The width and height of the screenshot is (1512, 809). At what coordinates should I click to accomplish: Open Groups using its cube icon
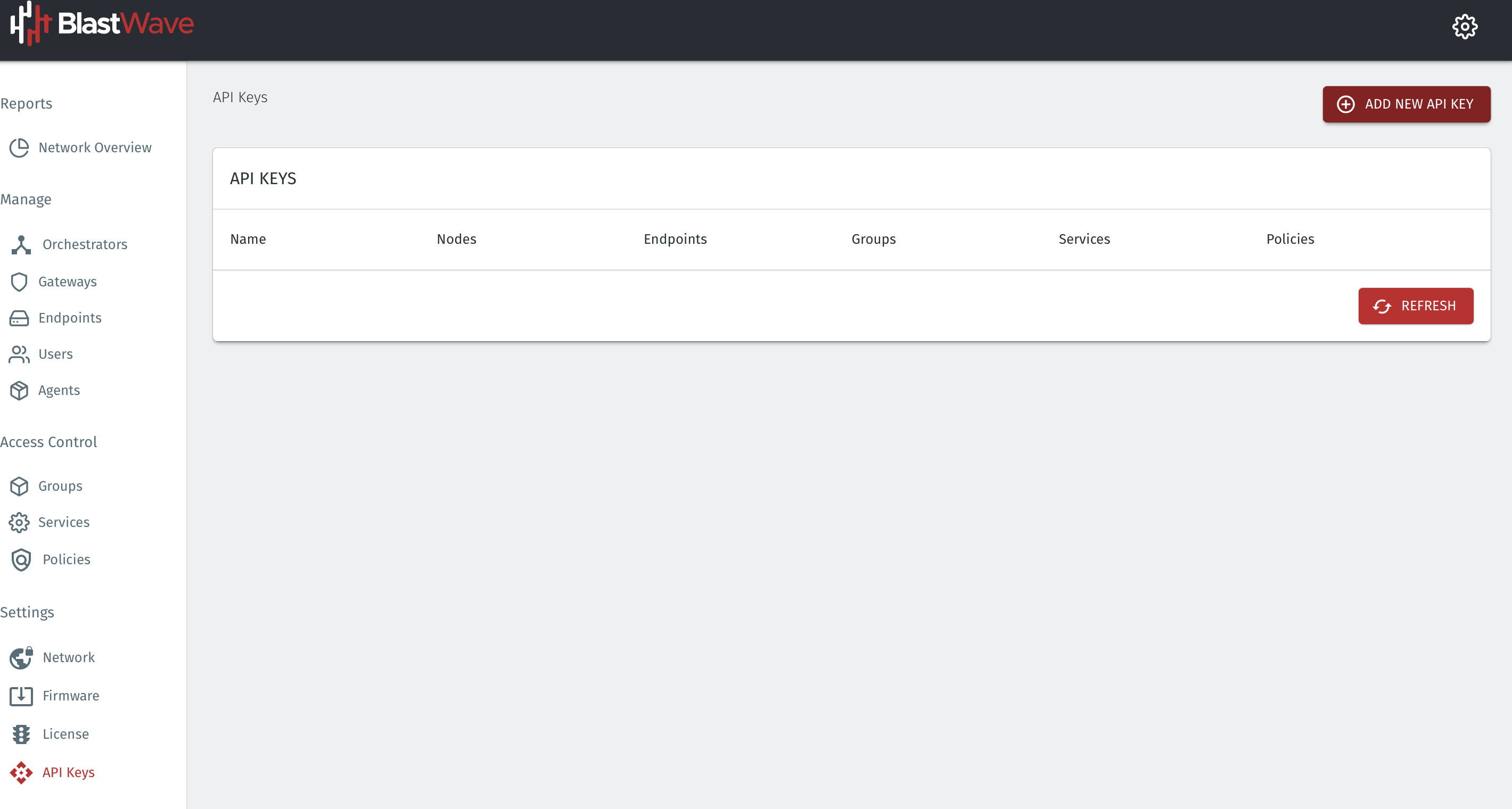tap(19, 486)
